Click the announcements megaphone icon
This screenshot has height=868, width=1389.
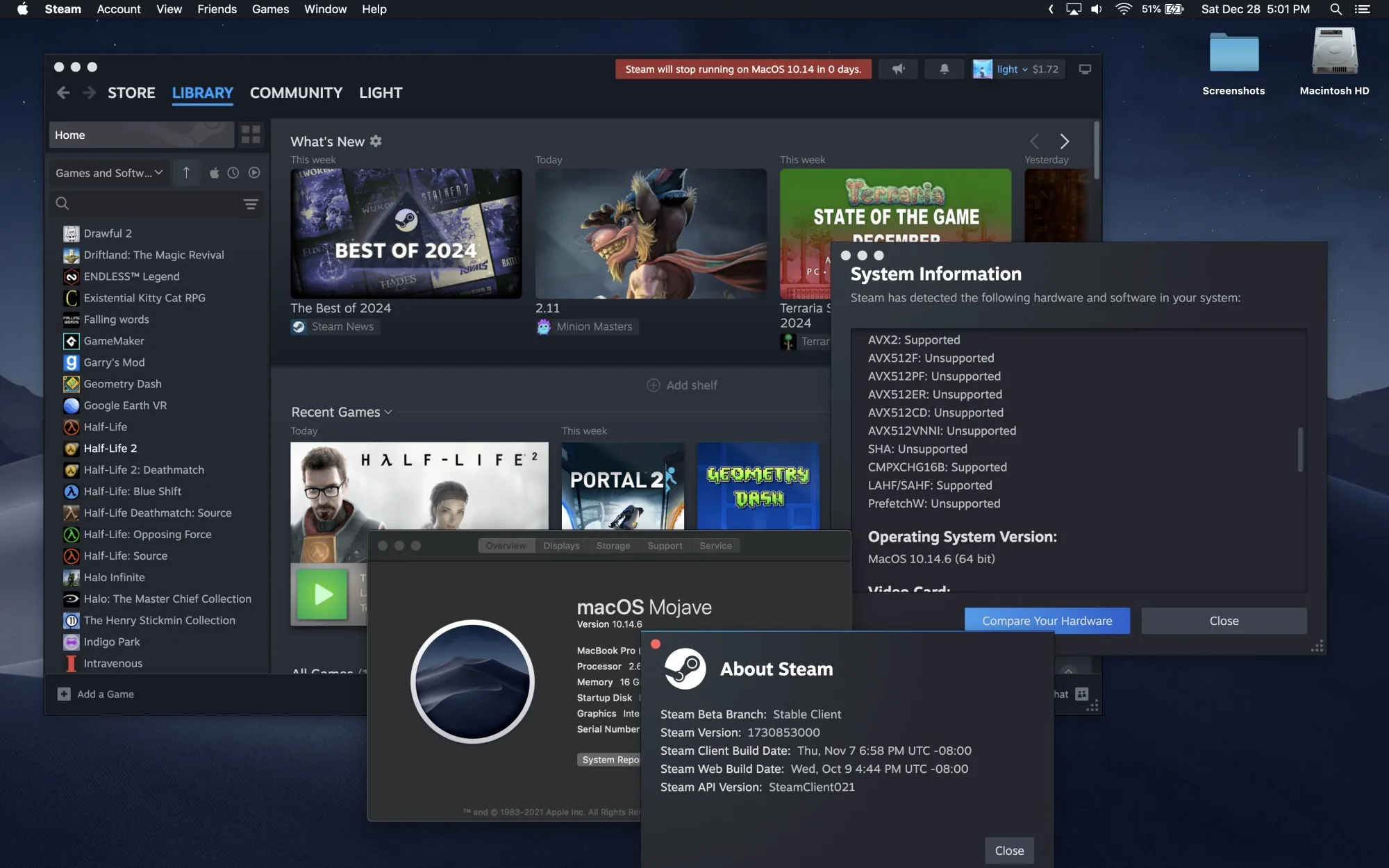click(x=898, y=69)
